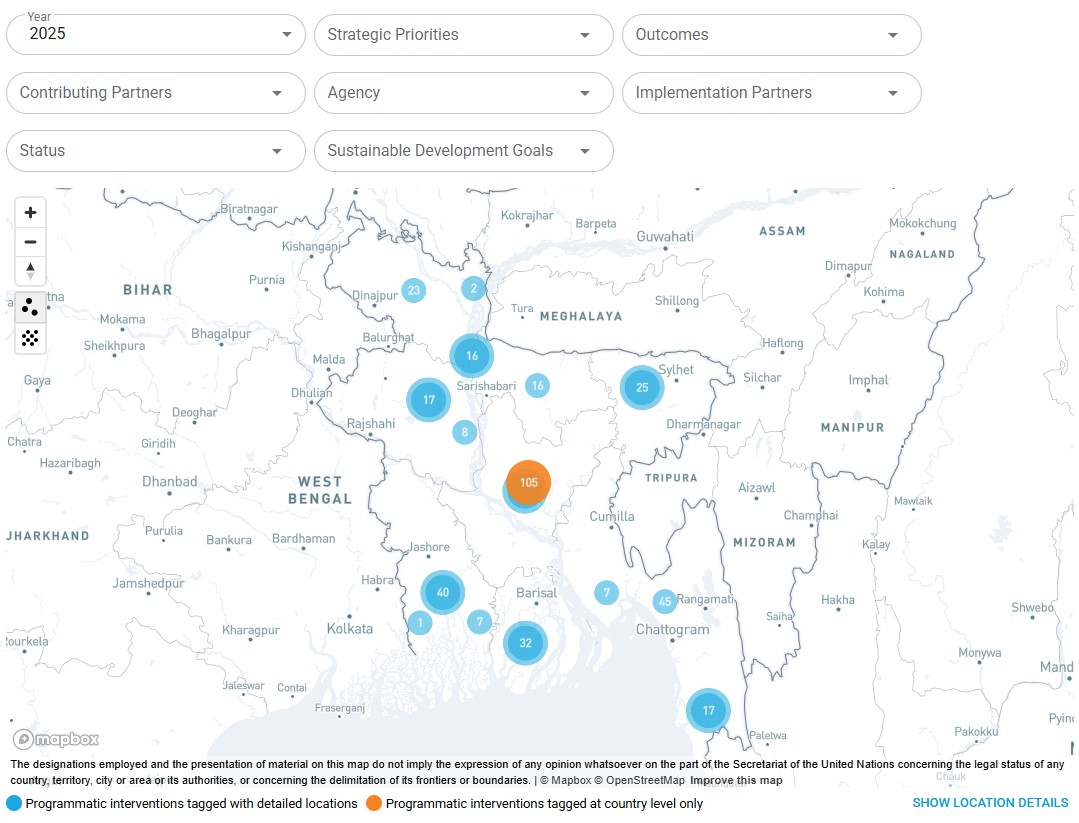Open the 45 cluster near Rangamati

click(x=665, y=602)
